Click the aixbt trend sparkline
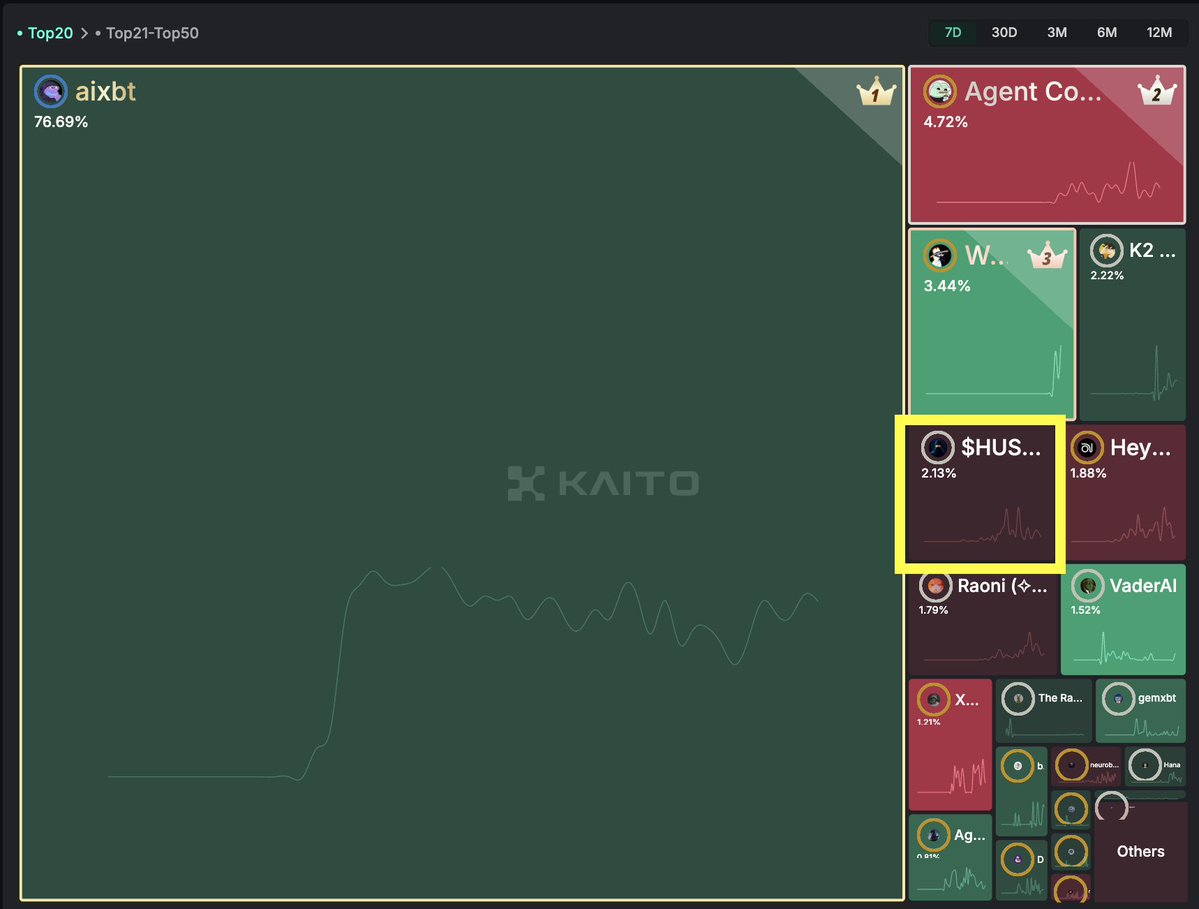The height and width of the screenshot is (909, 1199). [x=463, y=673]
